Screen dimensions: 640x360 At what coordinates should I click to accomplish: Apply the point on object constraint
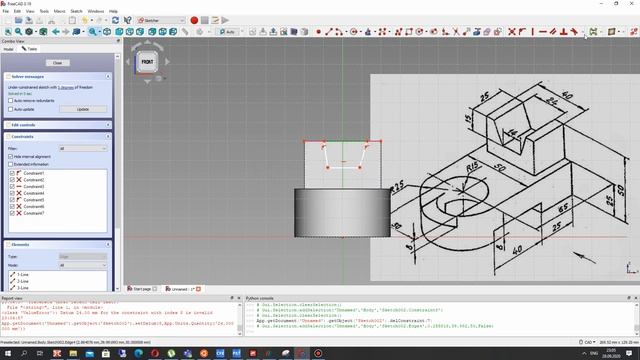pyautogui.click(x=522, y=31)
